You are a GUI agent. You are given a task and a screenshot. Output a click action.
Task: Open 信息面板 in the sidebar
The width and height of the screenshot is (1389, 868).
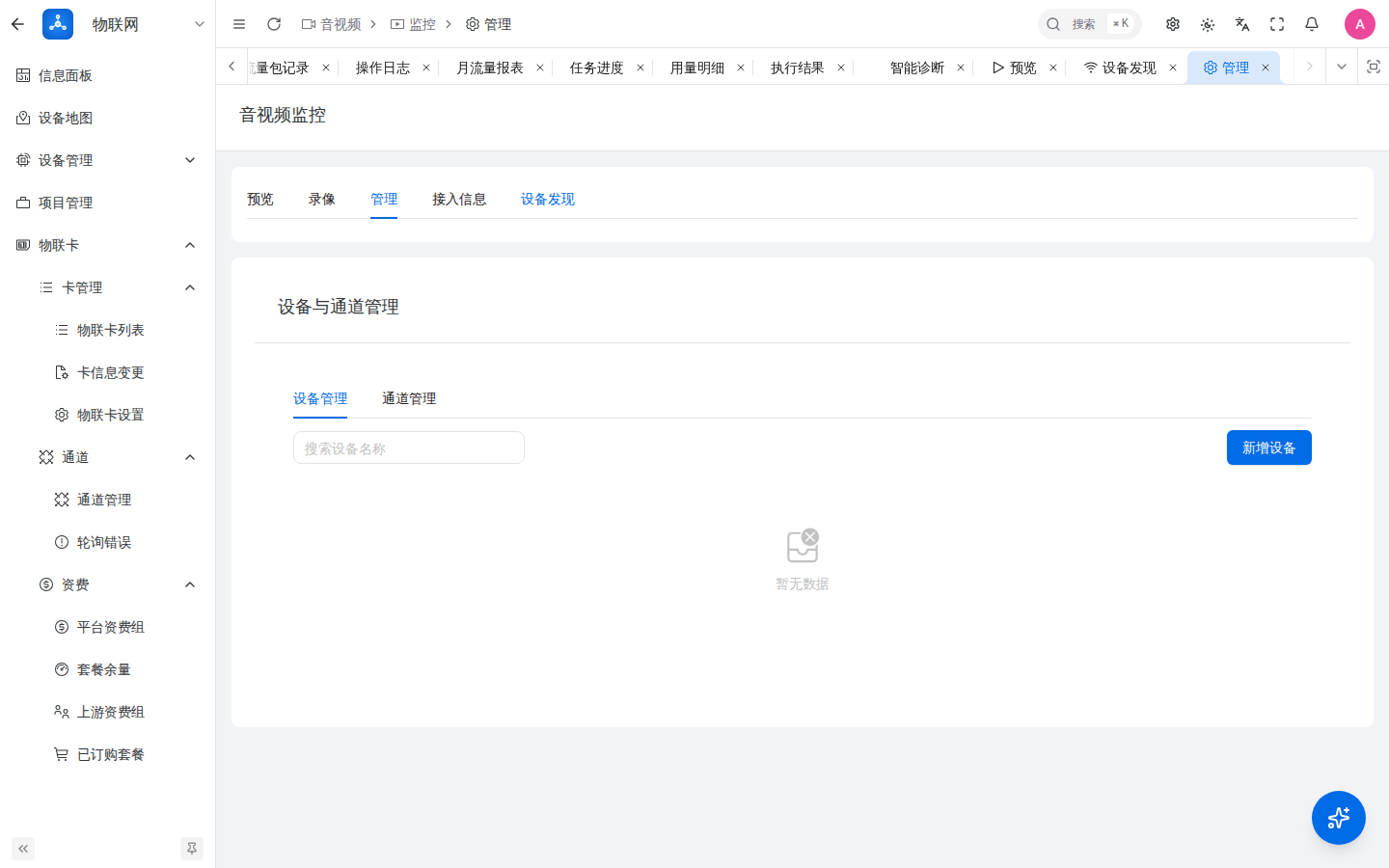click(107, 75)
